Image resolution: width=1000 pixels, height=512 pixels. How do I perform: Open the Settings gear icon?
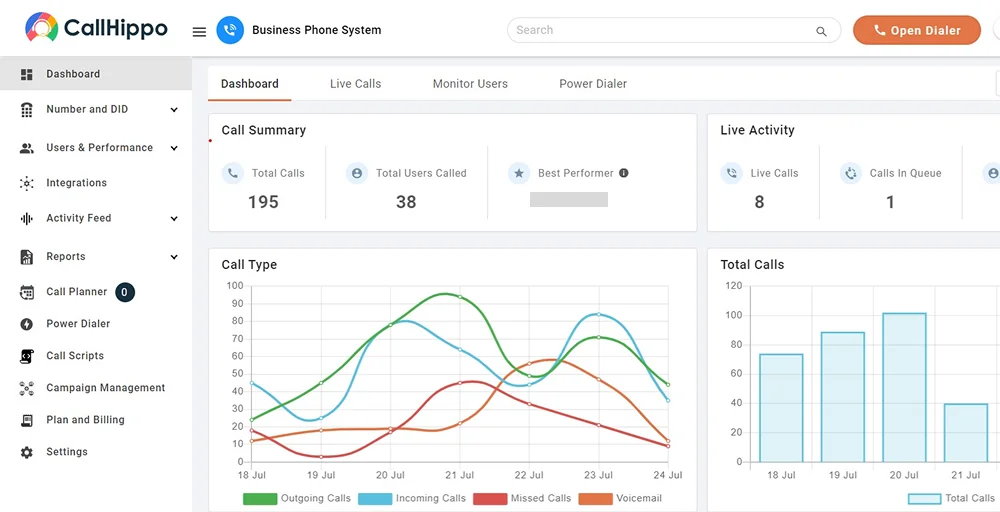[27, 452]
